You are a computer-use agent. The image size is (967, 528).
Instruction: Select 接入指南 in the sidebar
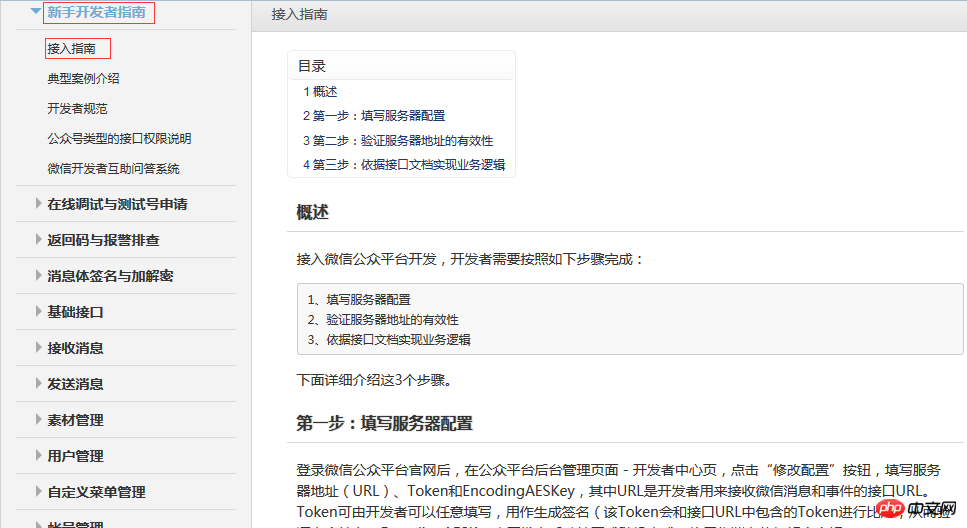click(72, 48)
